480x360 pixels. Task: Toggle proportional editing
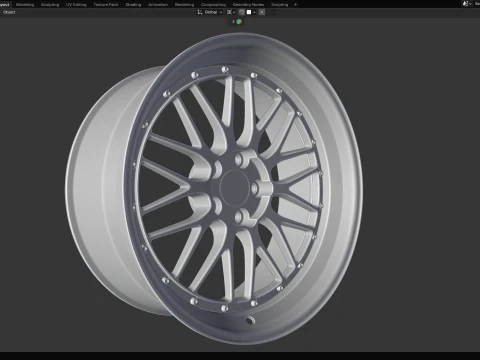coord(262,12)
